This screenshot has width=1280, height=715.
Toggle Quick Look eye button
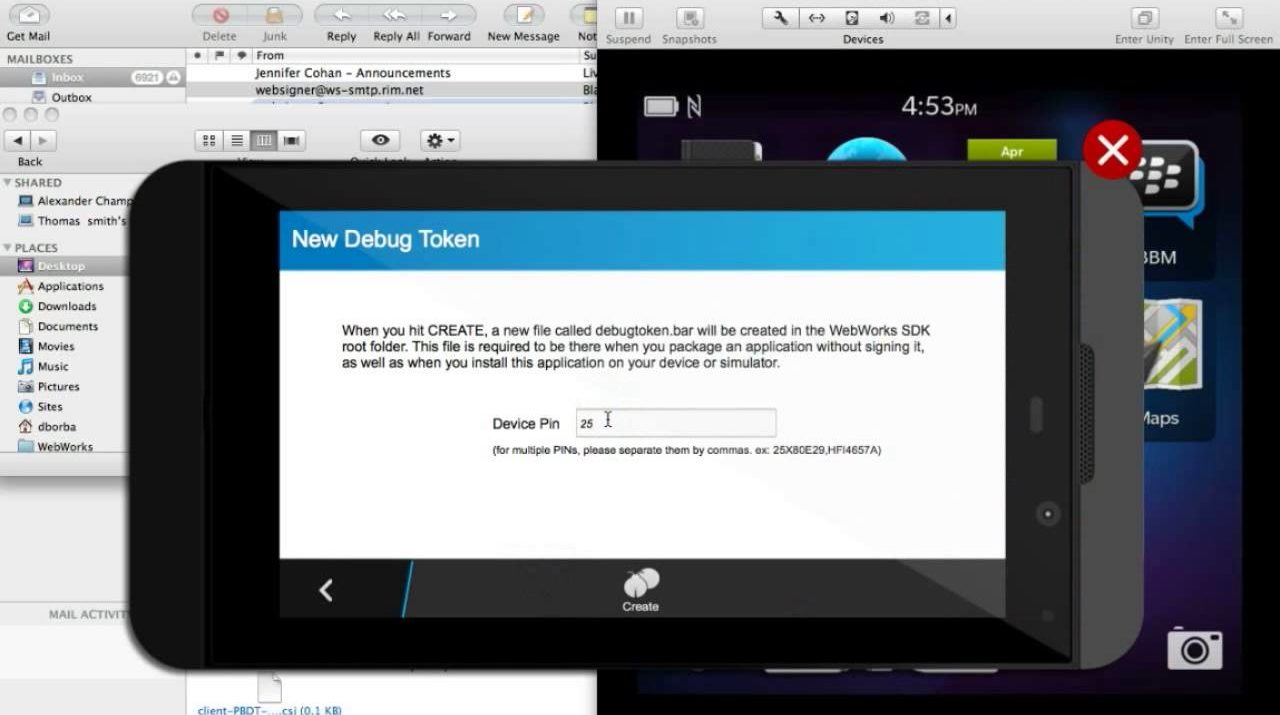[380, 141]
